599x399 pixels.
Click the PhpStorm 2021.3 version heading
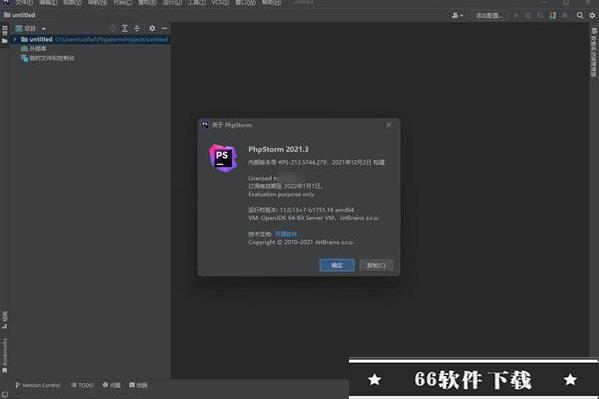point(278,149)
